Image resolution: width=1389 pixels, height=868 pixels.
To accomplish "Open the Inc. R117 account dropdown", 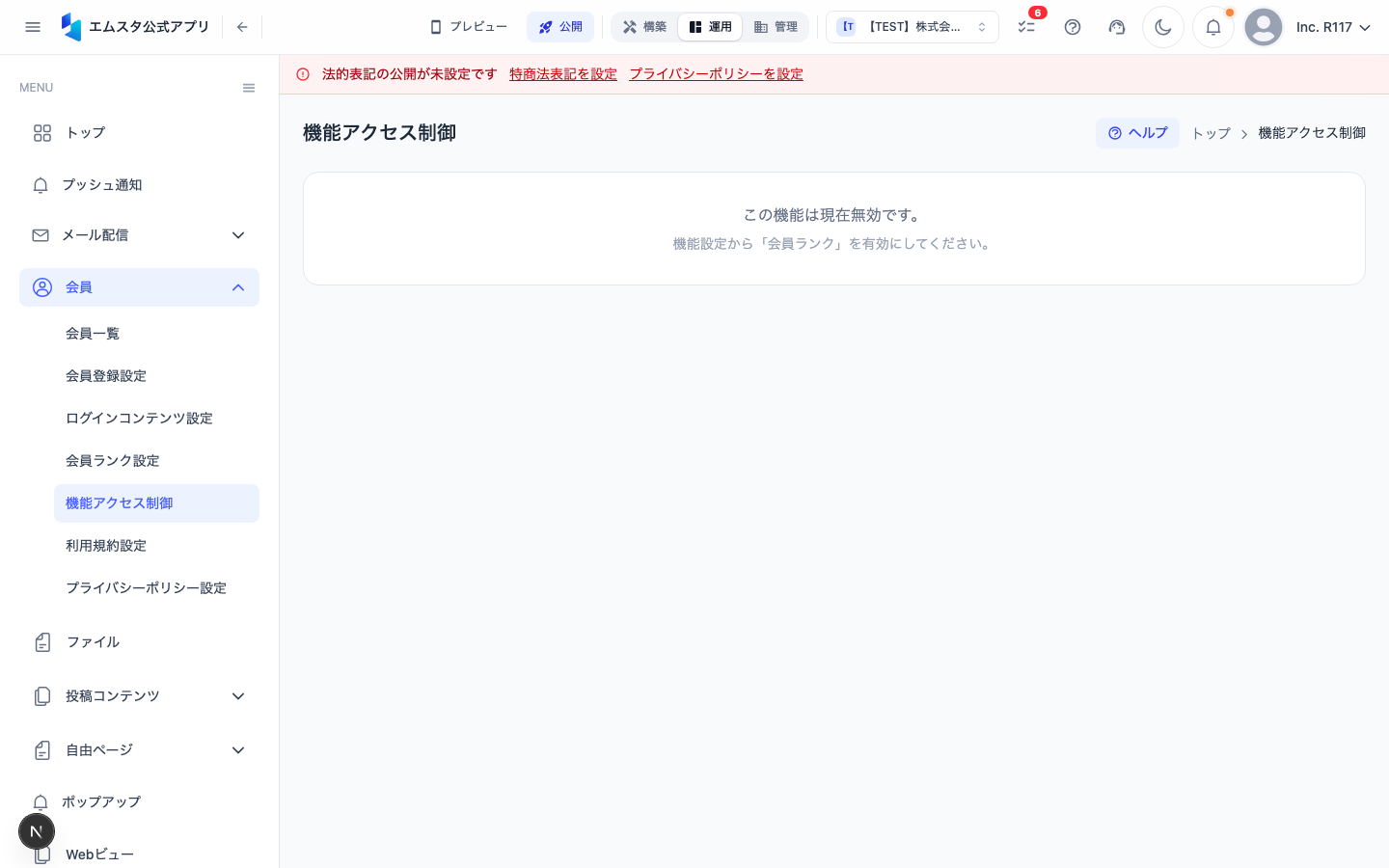I will tap(1333, 27).
